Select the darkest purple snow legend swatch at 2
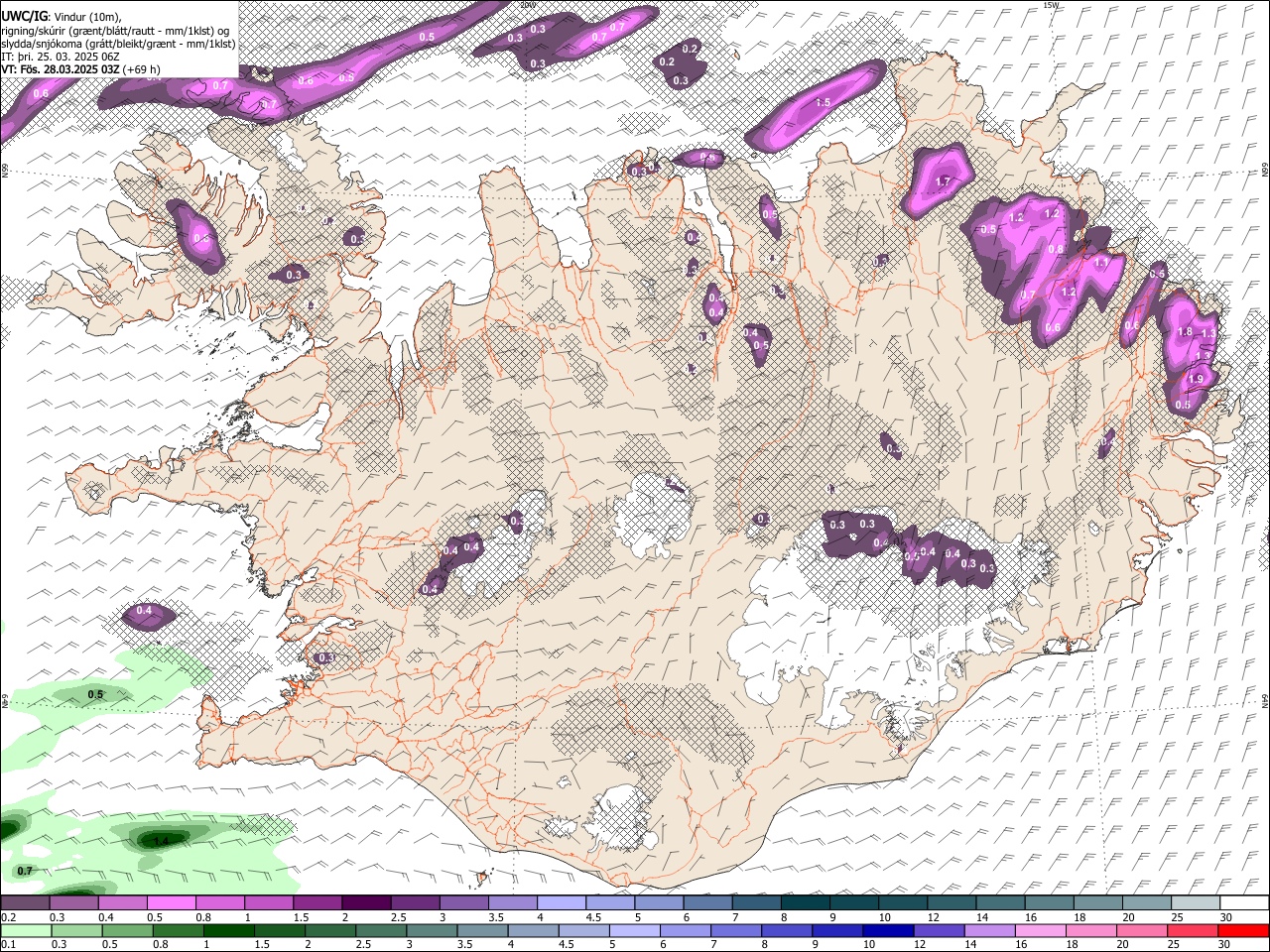Viewport: 1270px width, 952px height. [365, 902]
